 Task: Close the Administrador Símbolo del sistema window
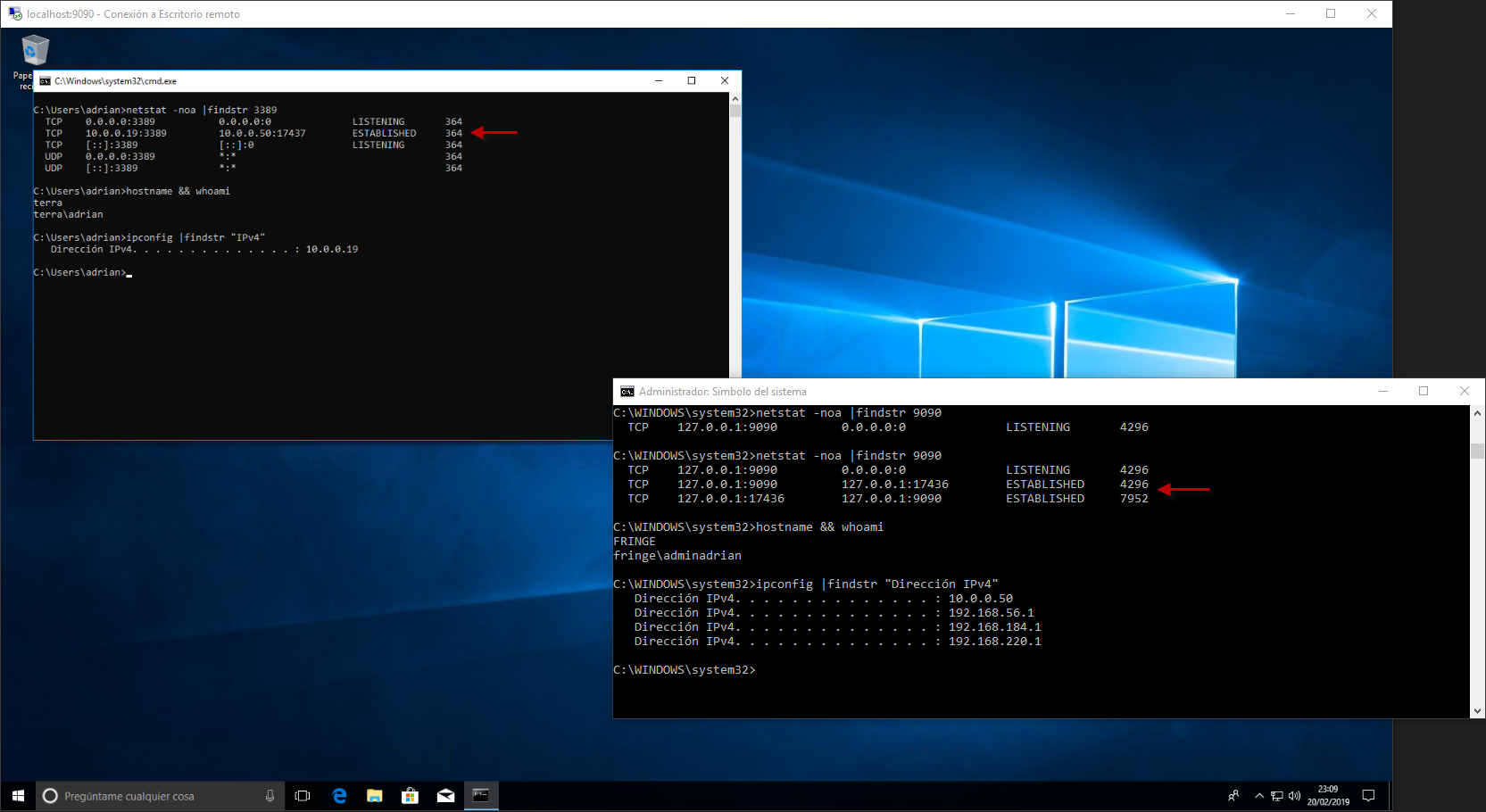pos(1465,391)
